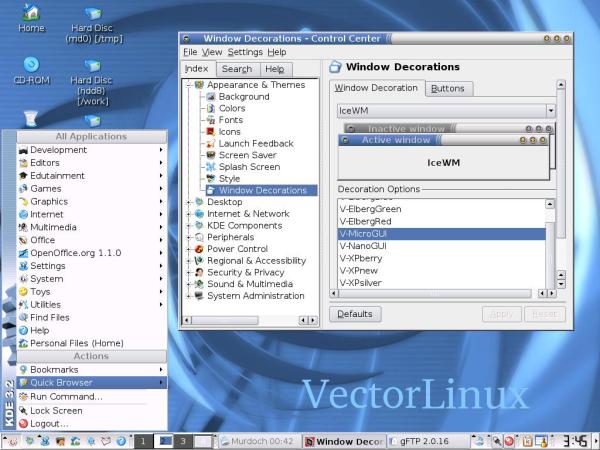Screen dimensions: 600x450
Task: Click the Defaults button
Action: pos(355,314)
